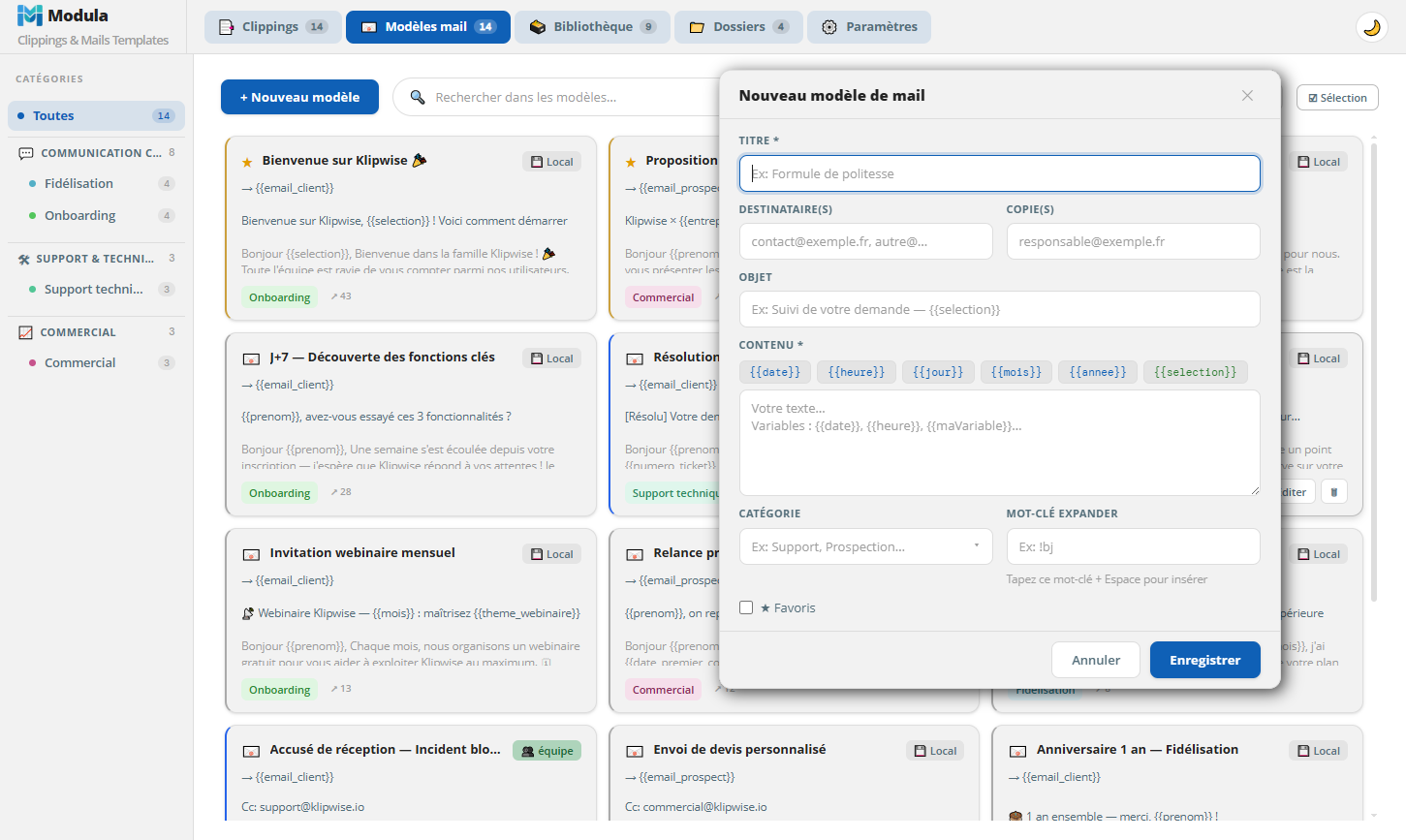Close the Nouveau modèle de mail dialog
The height and width of the screenshot is (840, 1406).
[1247, 95]
